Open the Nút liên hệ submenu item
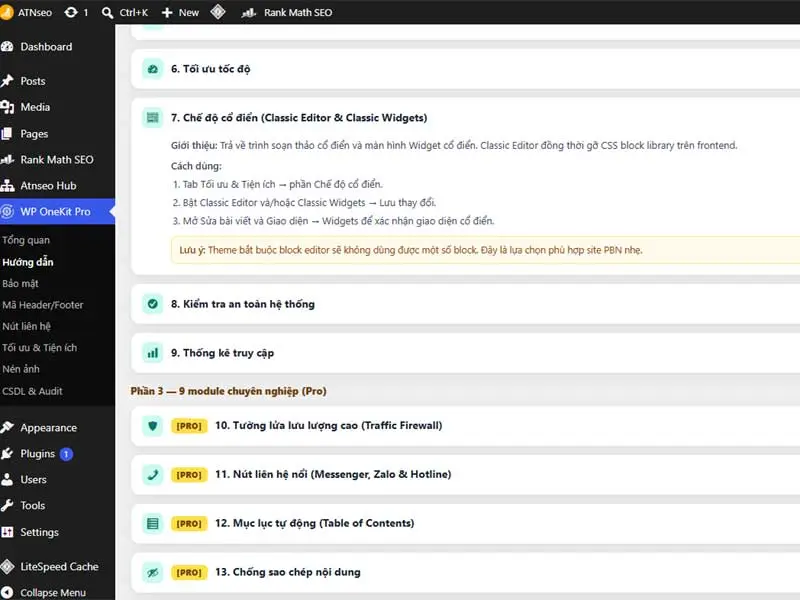Image resolution: width=800 pixels, height=600 pixels. coord(27,327)
